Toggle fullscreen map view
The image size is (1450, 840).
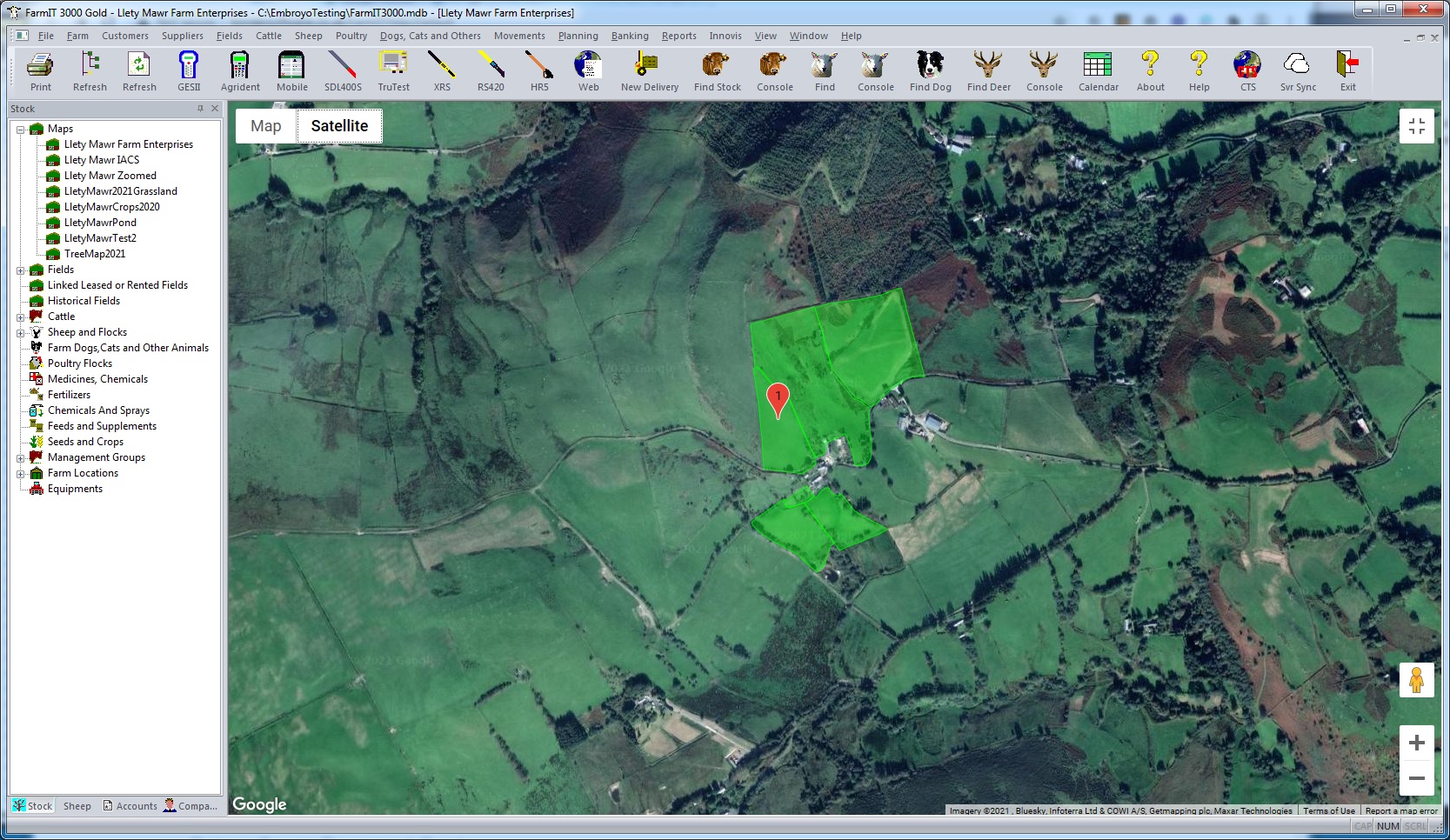tap(1416, 126)
